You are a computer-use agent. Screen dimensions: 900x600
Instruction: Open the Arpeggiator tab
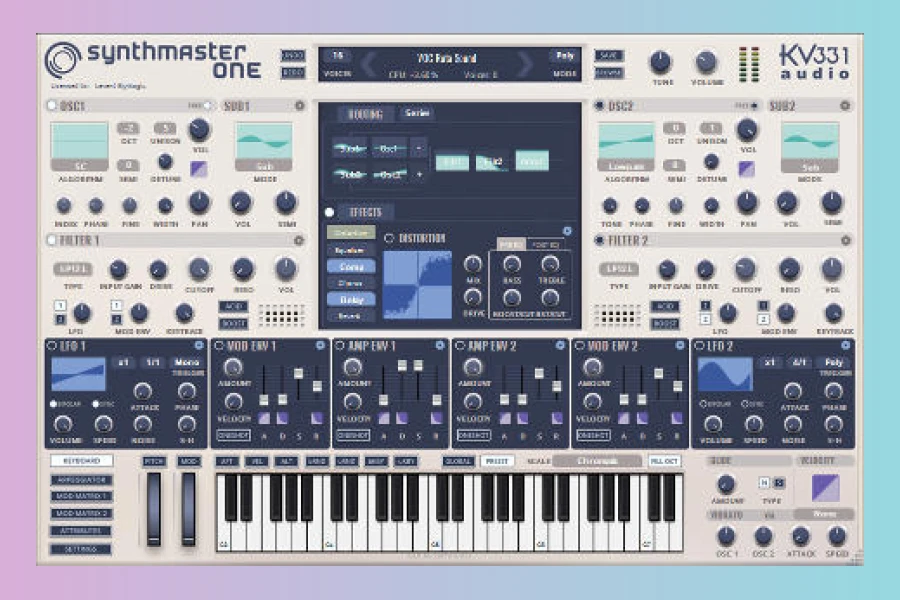[81, 480]
